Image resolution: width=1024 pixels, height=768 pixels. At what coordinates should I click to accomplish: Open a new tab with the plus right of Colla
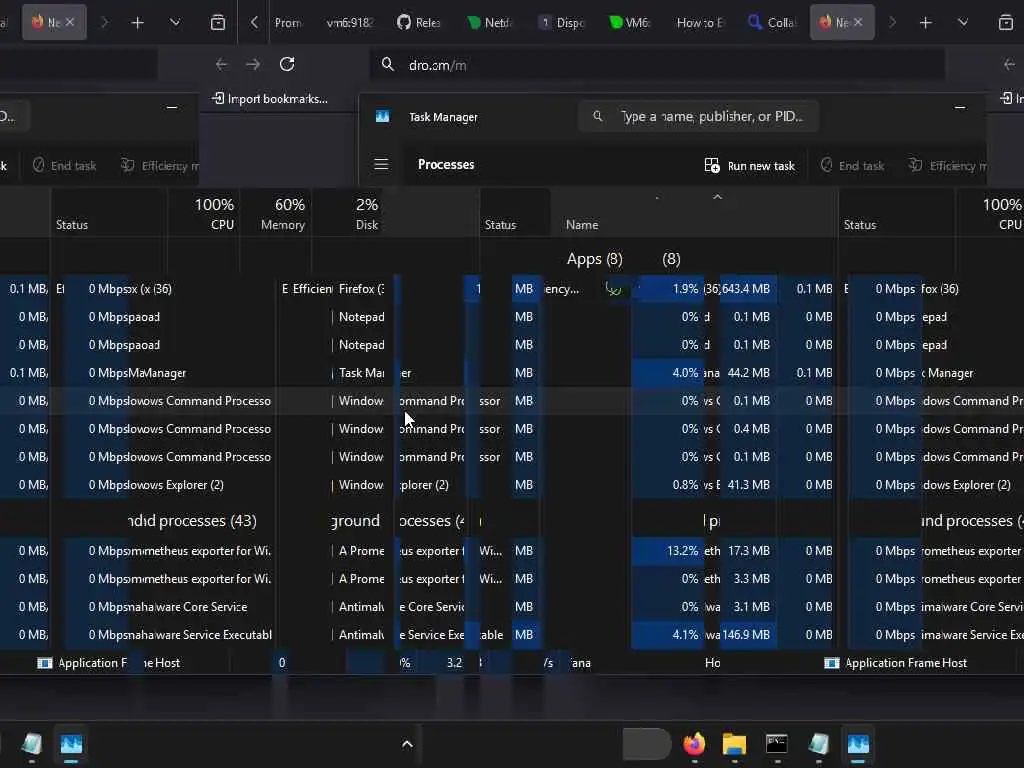pyautogui.click(x=925, y=23)
